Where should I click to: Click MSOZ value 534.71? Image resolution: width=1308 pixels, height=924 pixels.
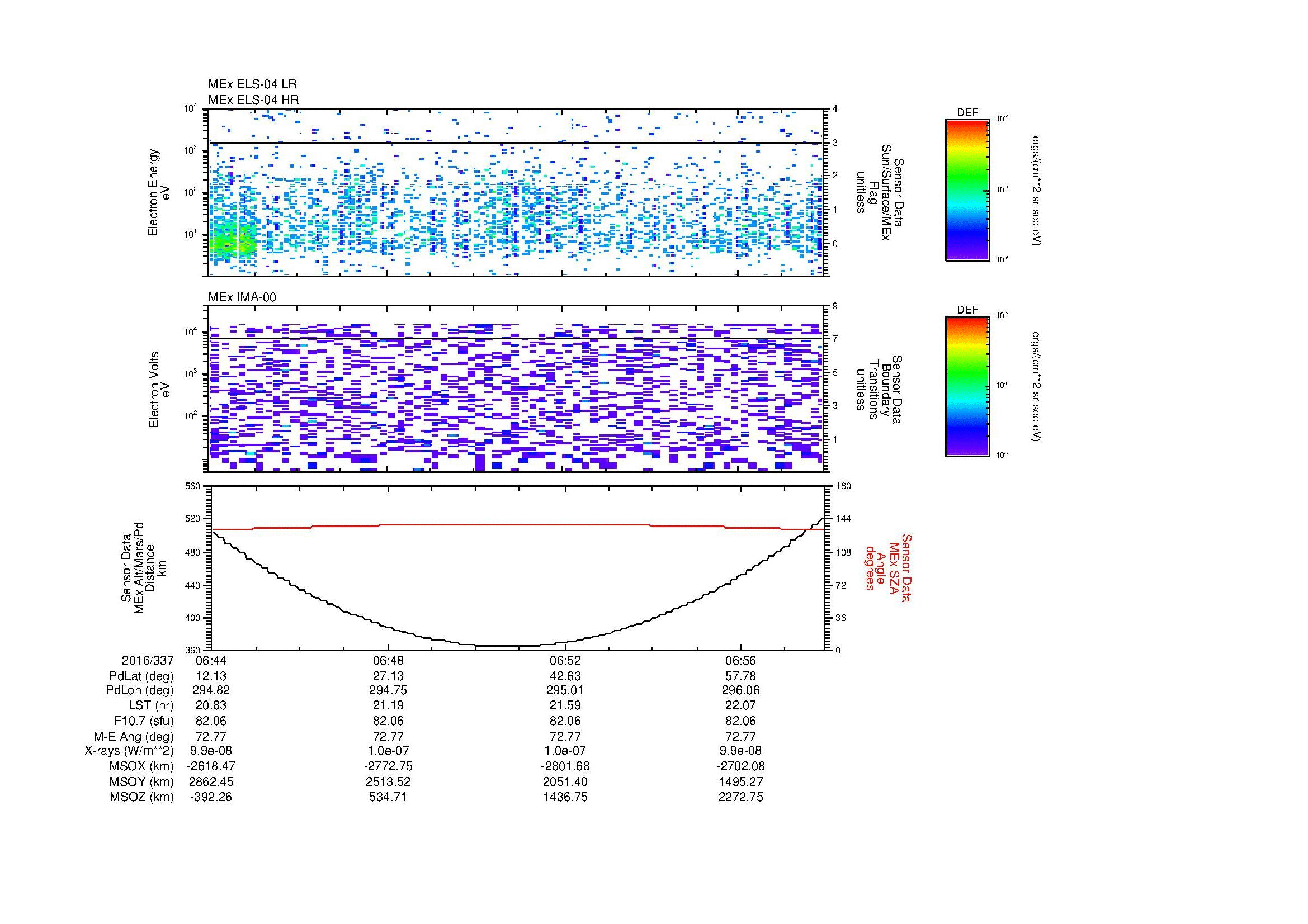click(388, 797)
